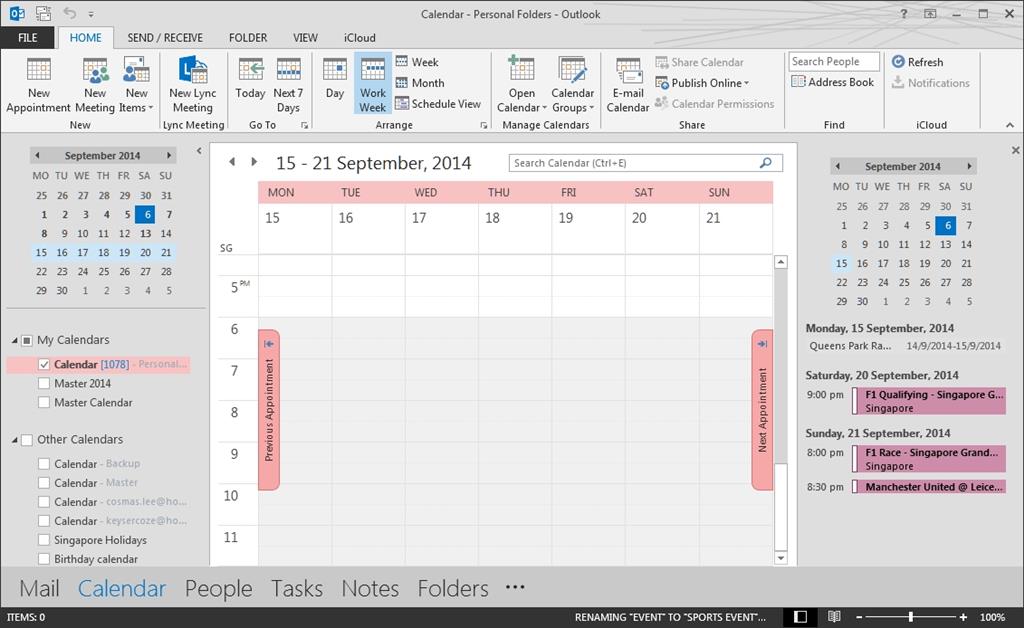Go back to the previous week
The width and height of the screenshot is (1024, 628).
[232, 162]
